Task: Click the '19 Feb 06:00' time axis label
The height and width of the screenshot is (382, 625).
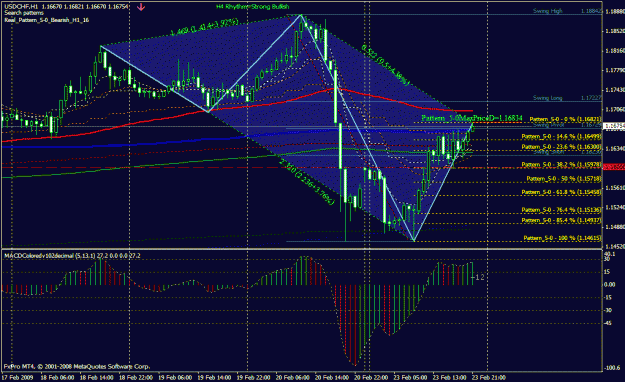Action: coord(175,377)
